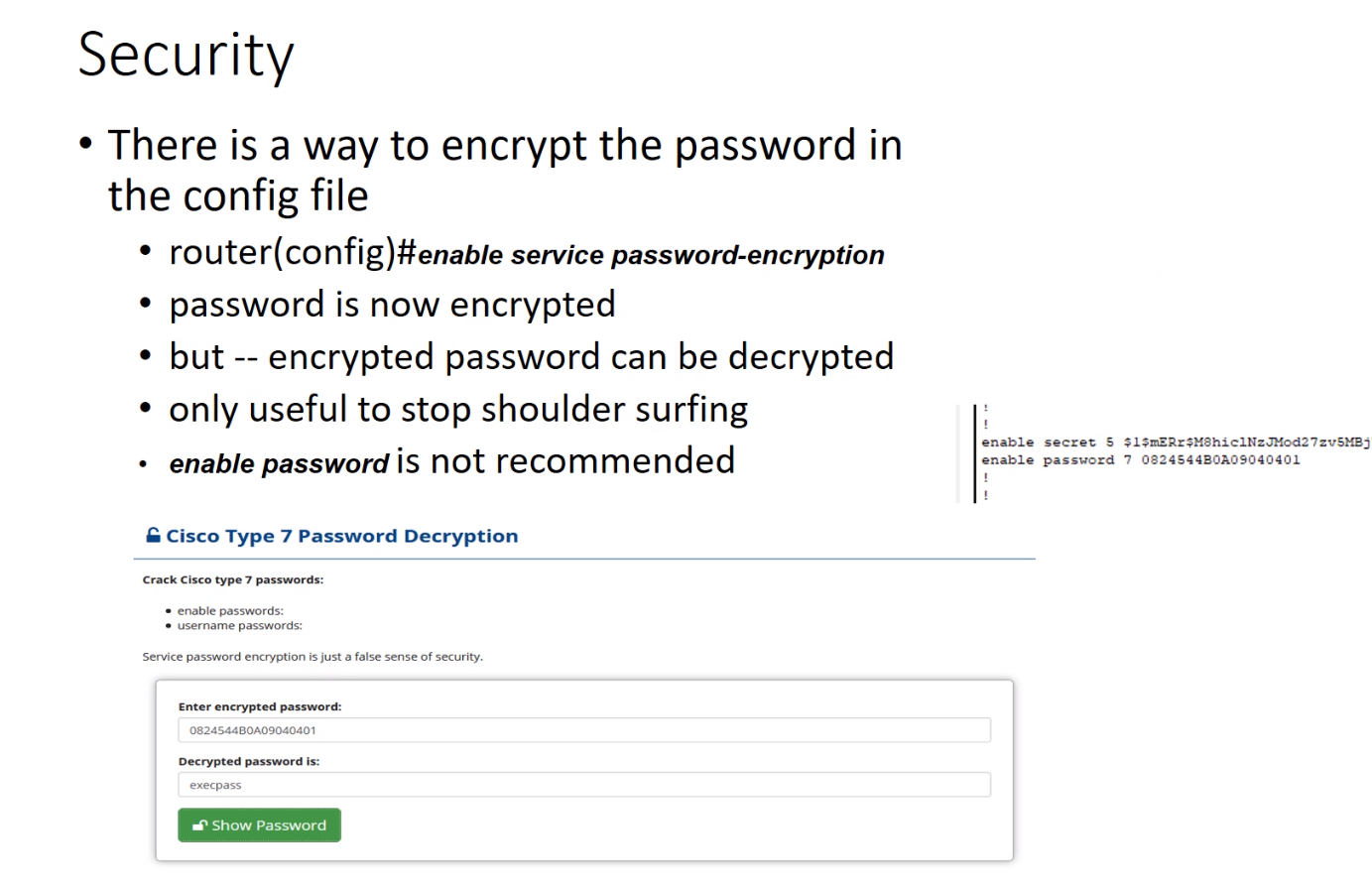Click the enable secret 5 config line

point(1176,443)
